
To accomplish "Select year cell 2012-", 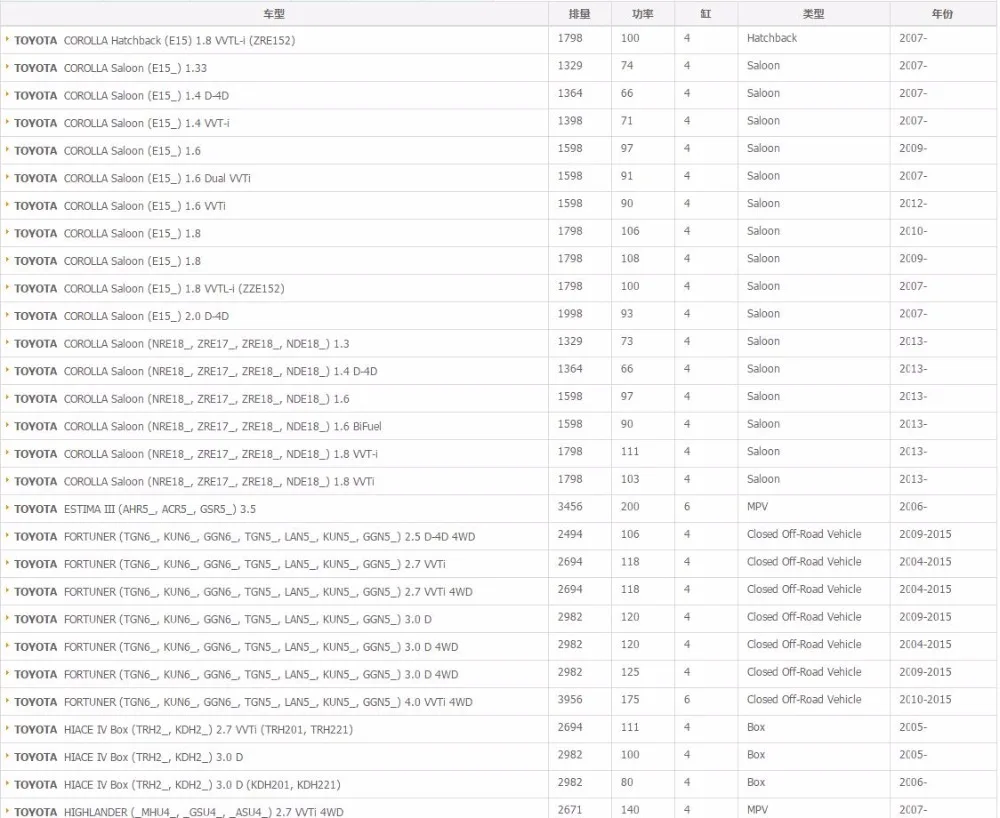I will [913, 203].
